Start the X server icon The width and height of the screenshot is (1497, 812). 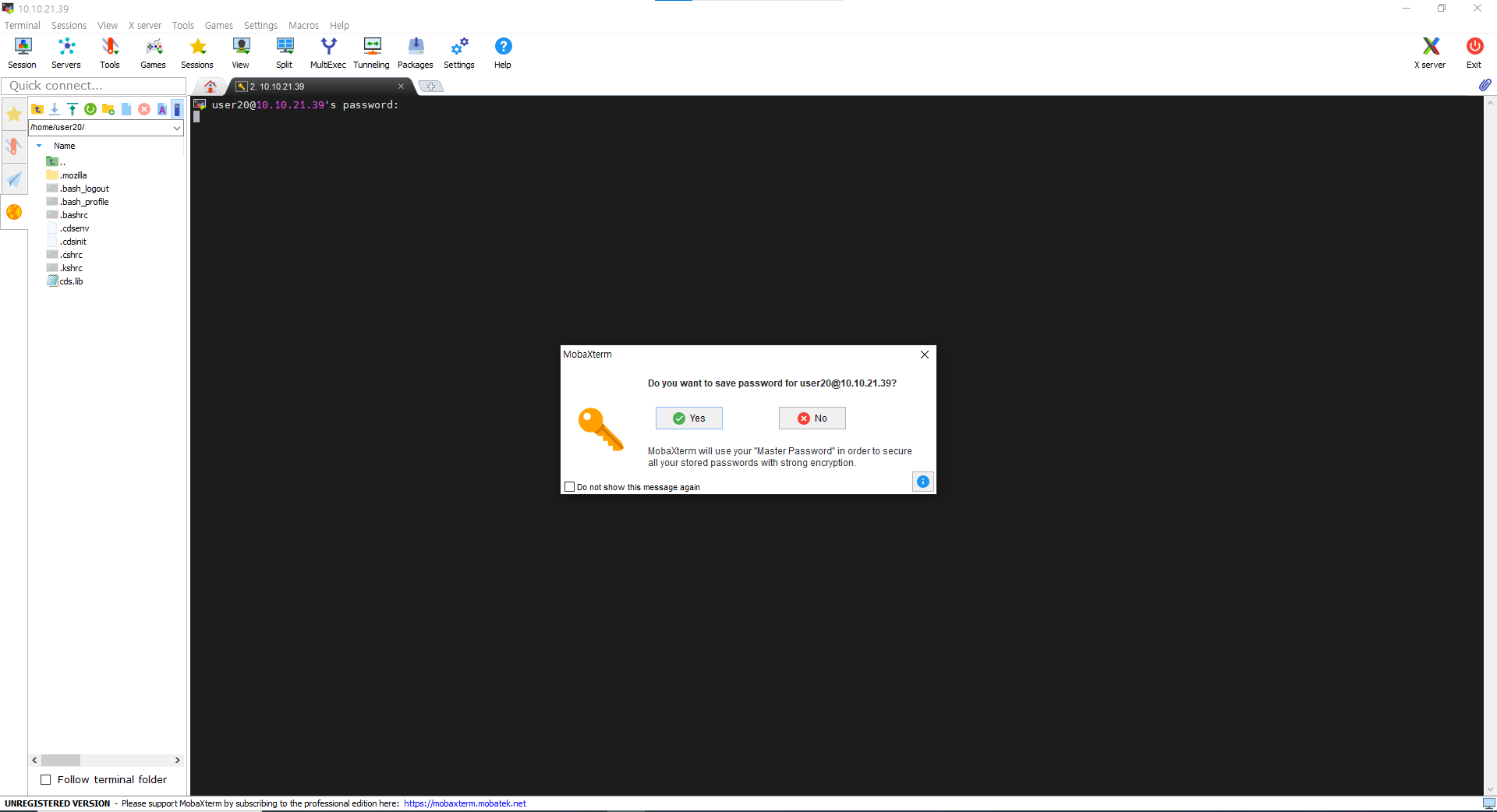1430,53
